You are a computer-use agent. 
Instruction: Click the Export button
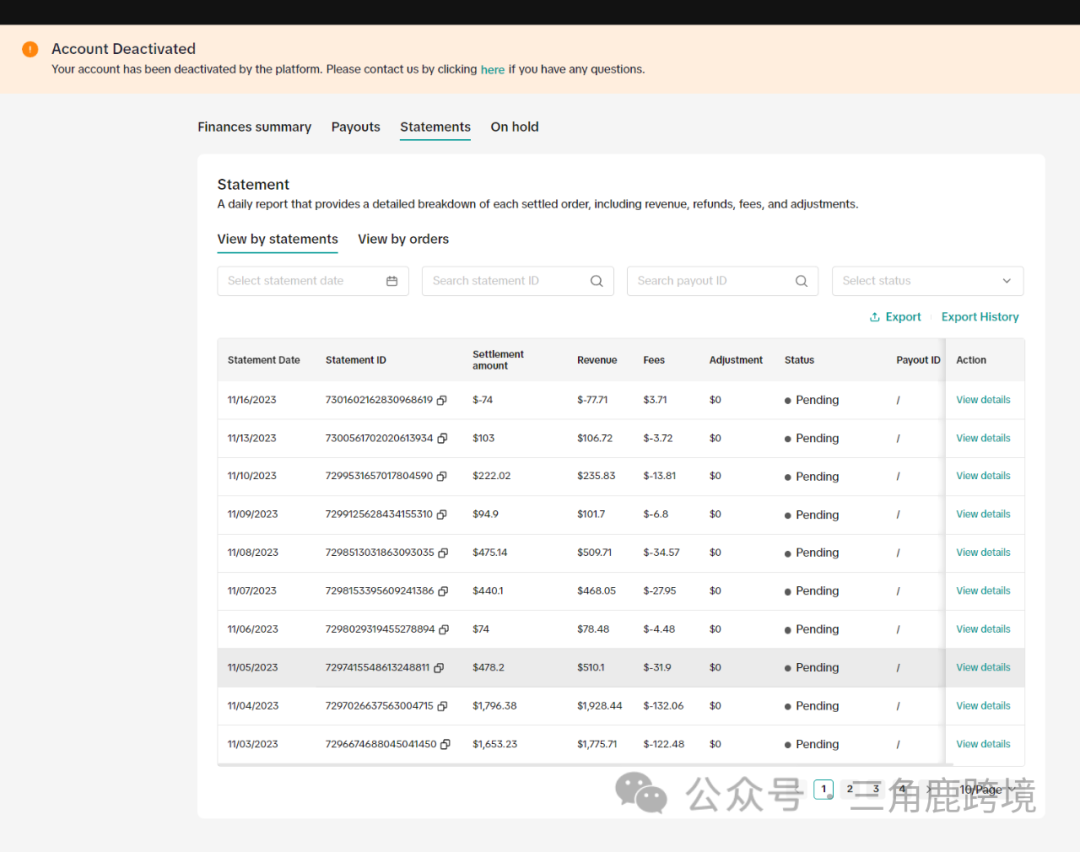coord(895,317)
